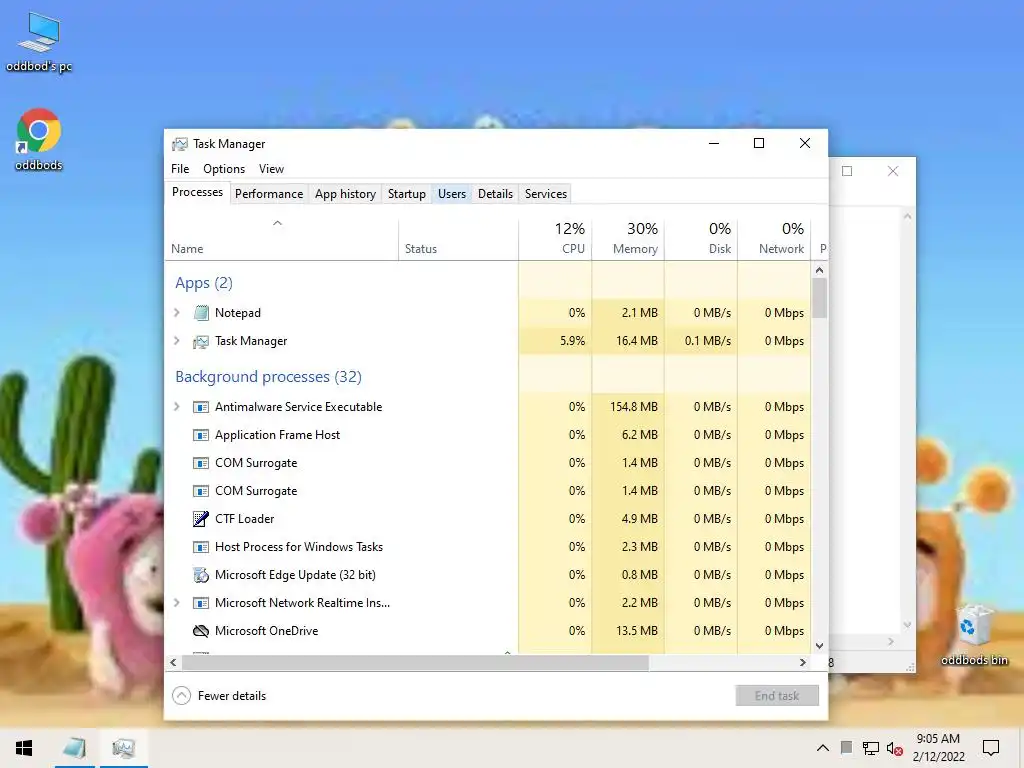Screen dimensions: 1024x768
Task: Maximize the background Notepad window
Action: [x=847, y=171]
